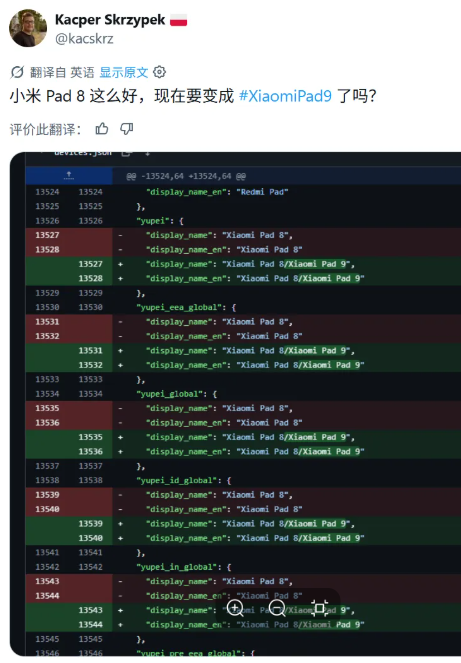The image size is (461, 663).
Task: Click the 评价此翻译 label
Action: click(45, 129)
